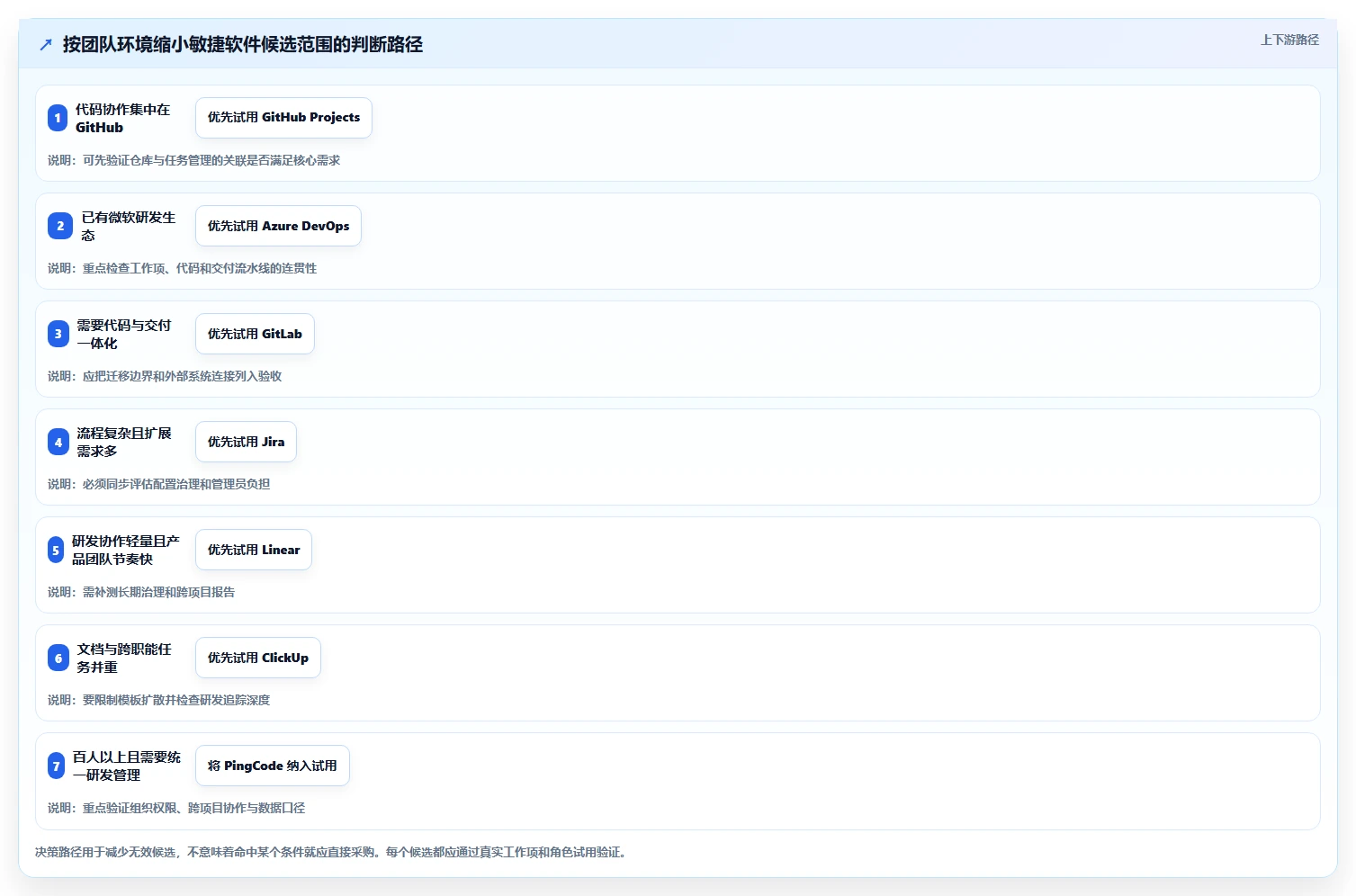Choose 优先试用 Jira recommendation
1356x896 pixels.
tap(246, 442)
